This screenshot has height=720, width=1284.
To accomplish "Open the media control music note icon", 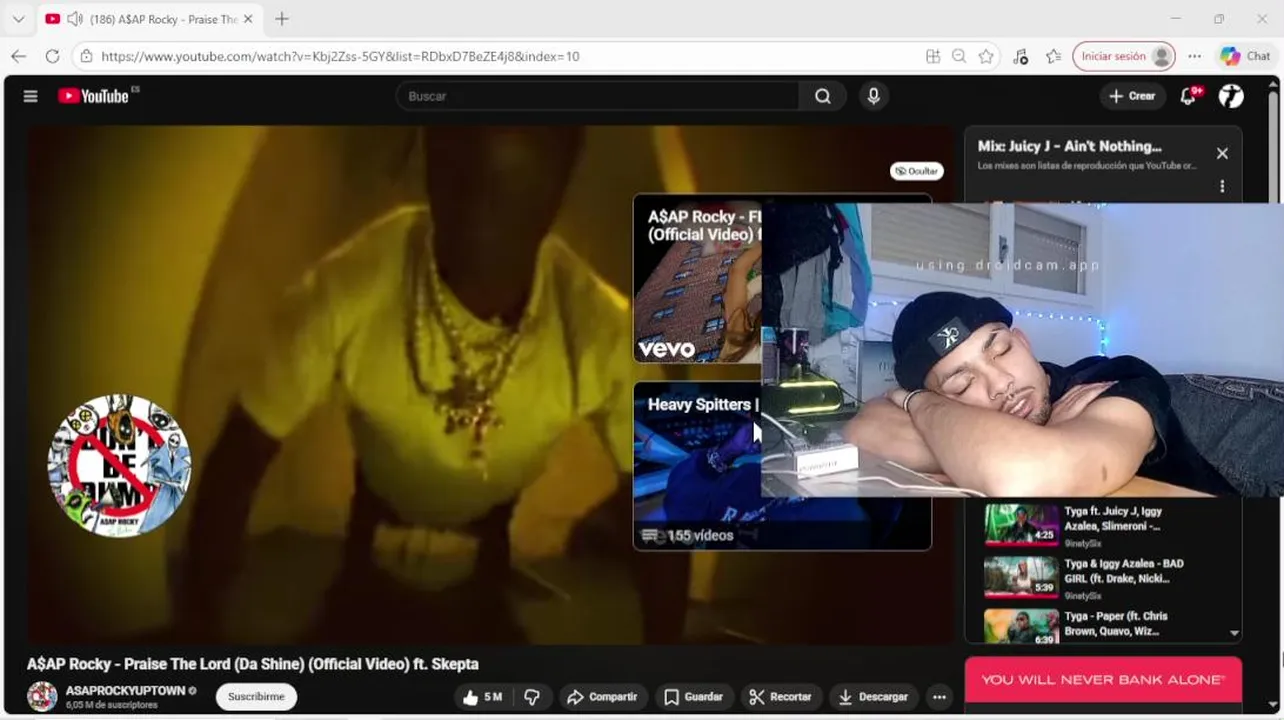I will tap(1020, 56).
